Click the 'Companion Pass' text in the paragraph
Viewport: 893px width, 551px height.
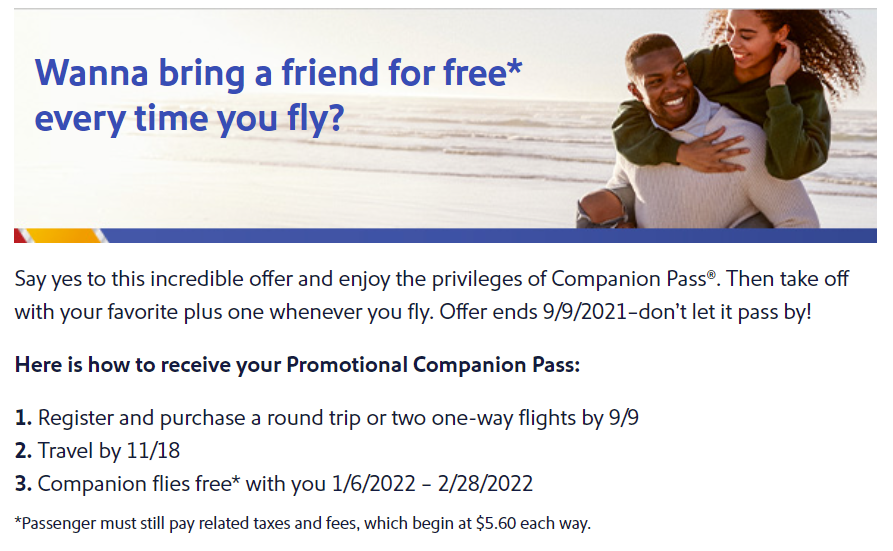[629, 279]
